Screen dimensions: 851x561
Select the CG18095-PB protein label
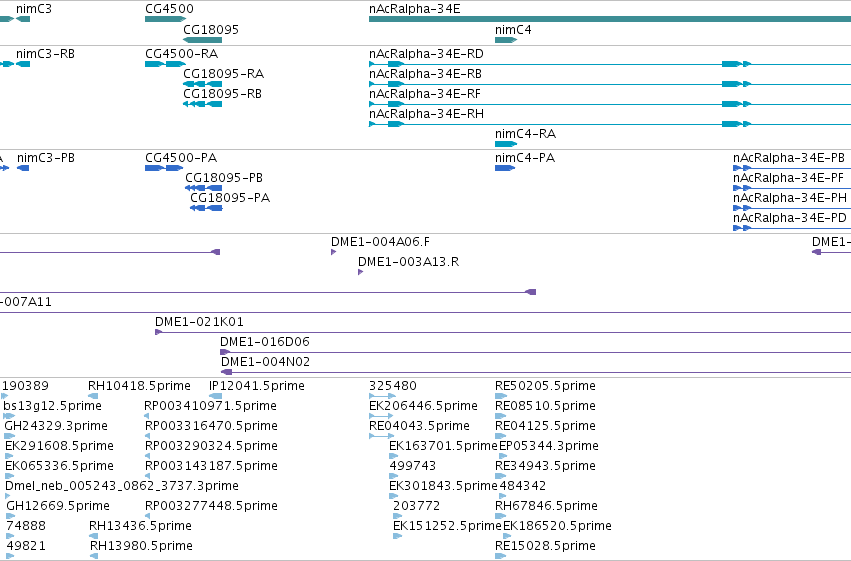tap(224, 177)
